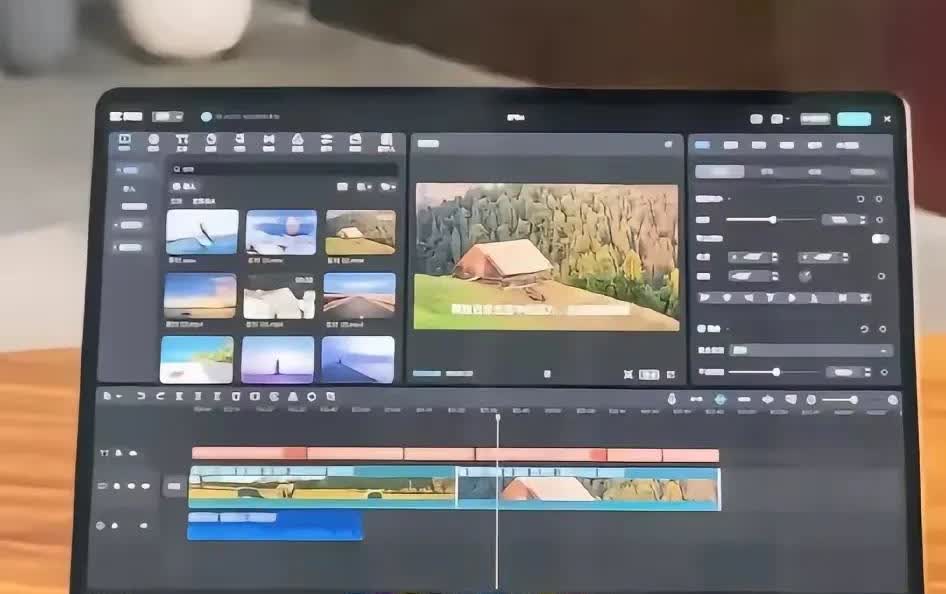946x594 pixels.
Task: Click the Delete clip icon in timeline toolbar
Action: (236, 396)
